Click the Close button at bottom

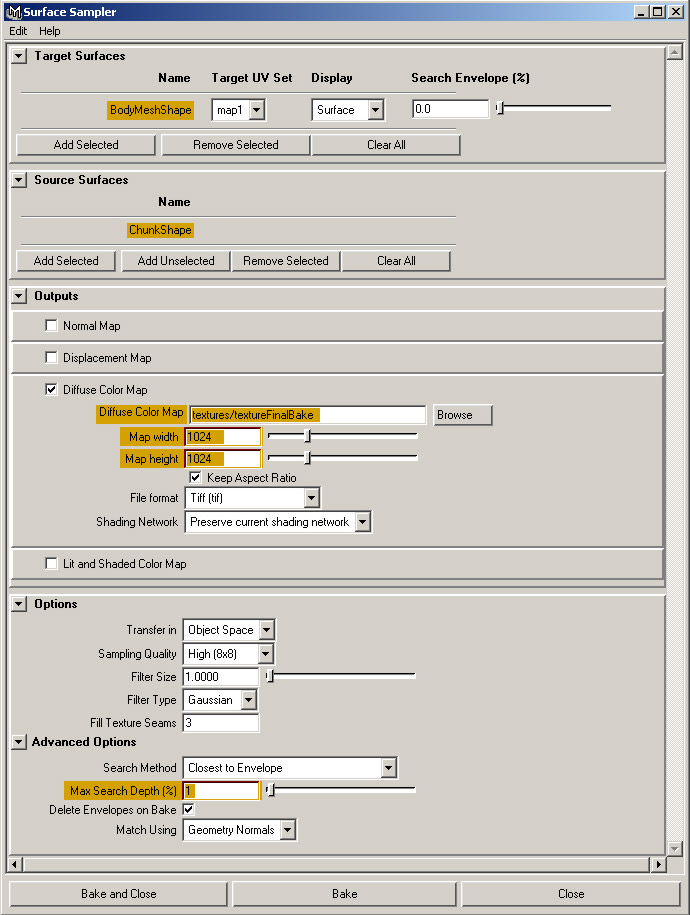[571, 894]
